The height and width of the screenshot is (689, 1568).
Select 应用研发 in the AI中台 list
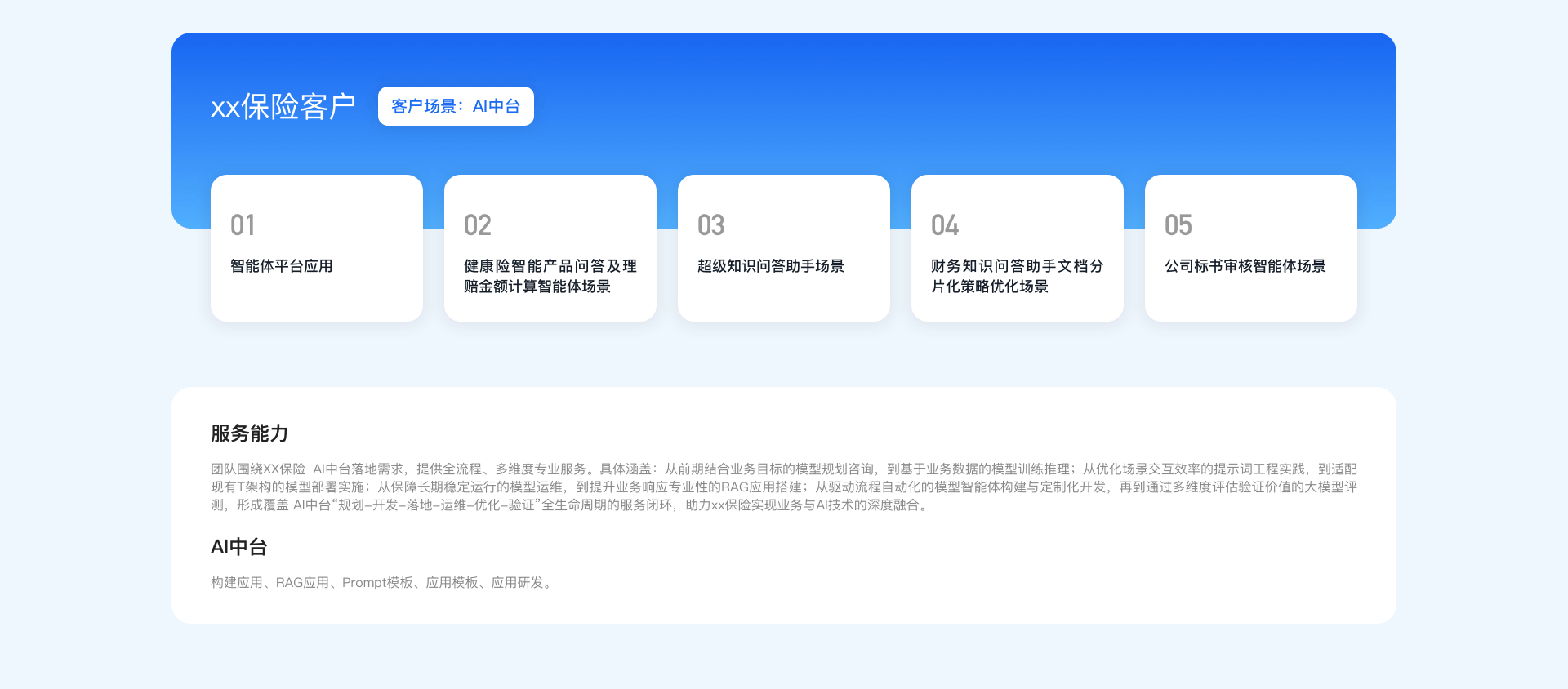point(517,583)
